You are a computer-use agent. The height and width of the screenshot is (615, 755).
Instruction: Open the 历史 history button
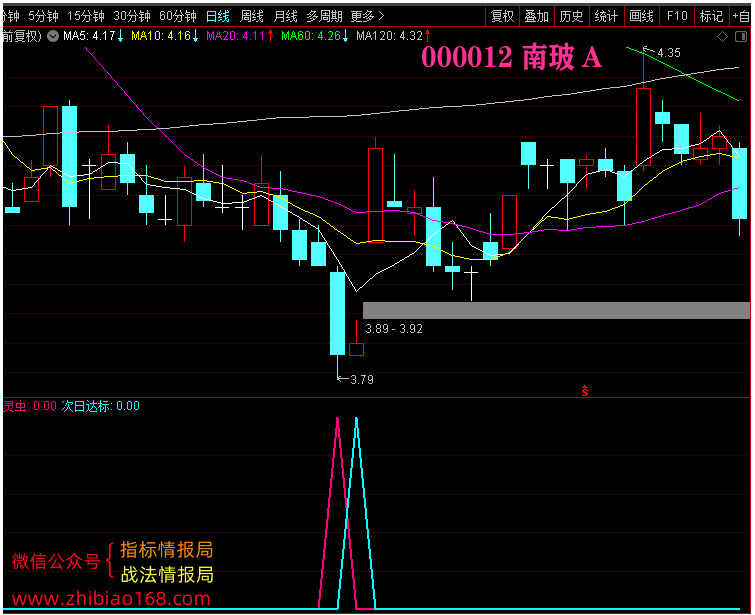(x=572, y=16)
